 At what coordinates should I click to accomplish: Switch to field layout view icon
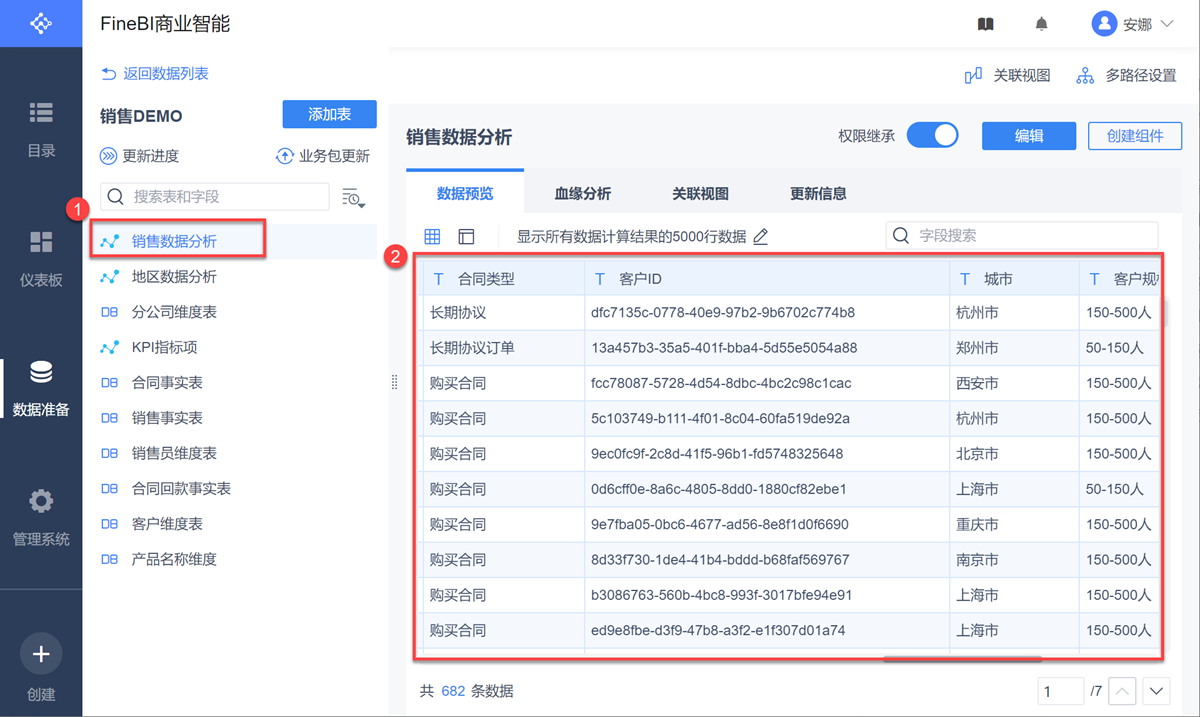[x=466, y=236]
